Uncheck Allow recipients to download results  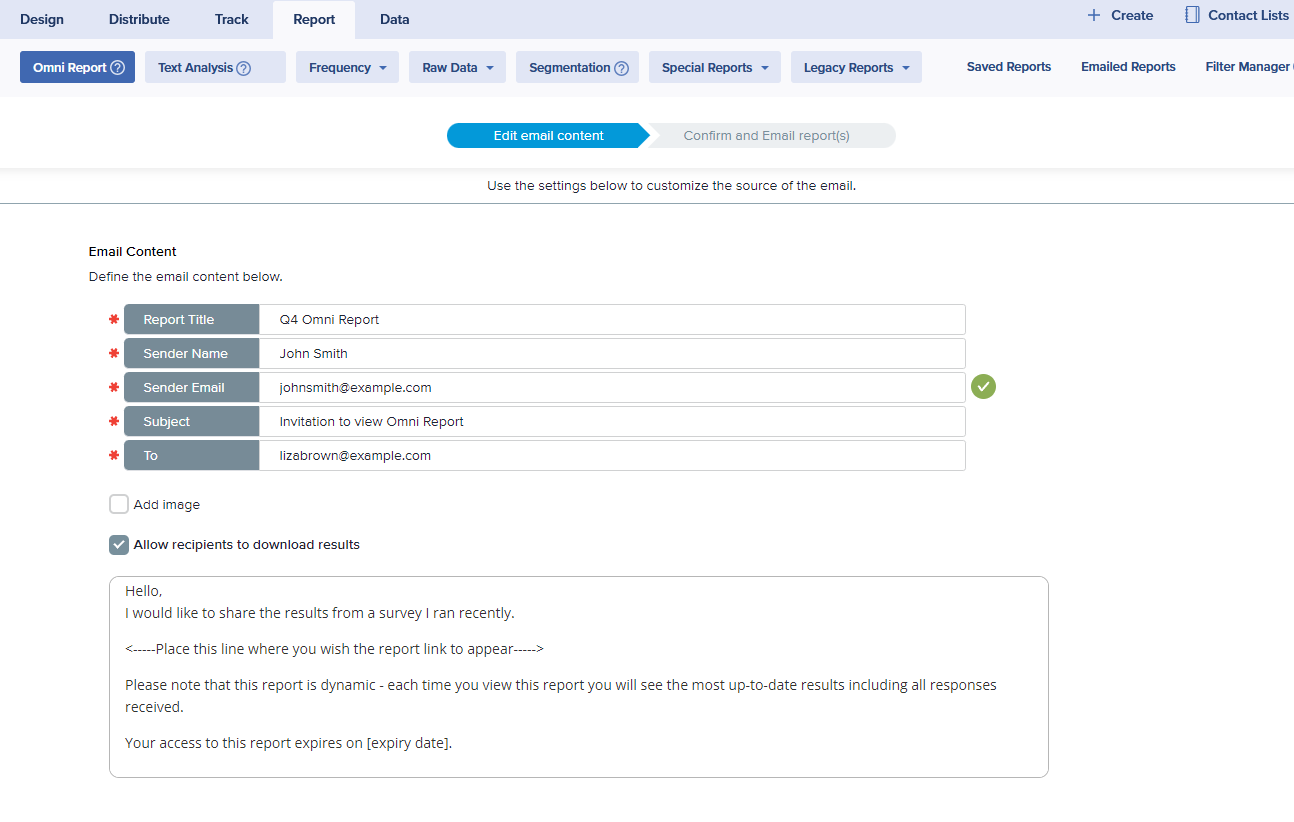119,545
